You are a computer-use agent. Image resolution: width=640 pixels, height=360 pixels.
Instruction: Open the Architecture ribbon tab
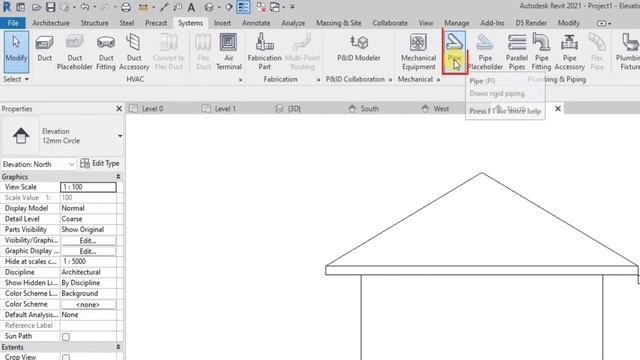coord(51,23)
